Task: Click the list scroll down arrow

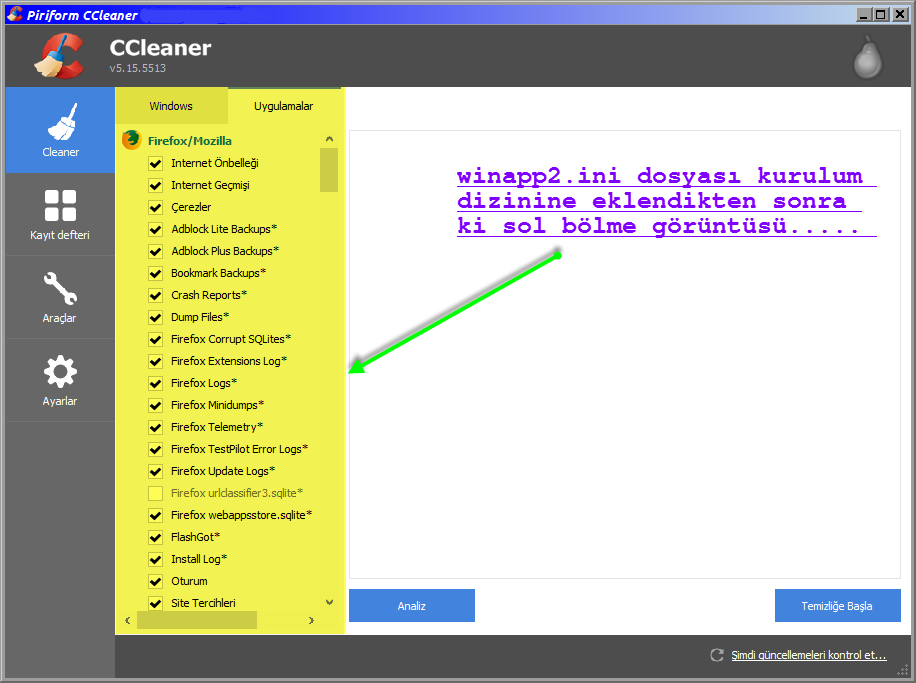Action: [329, 602]
